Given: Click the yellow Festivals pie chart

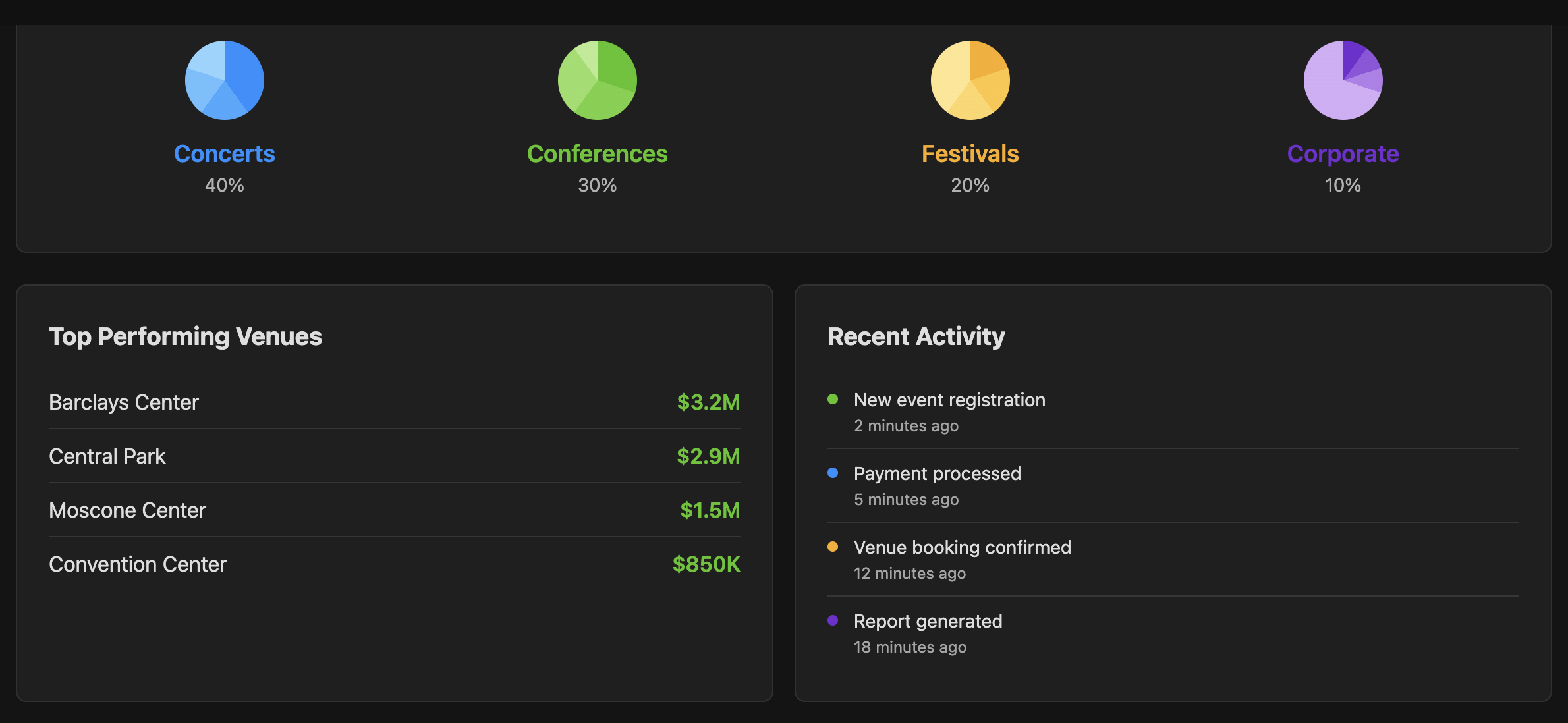Looking at the screenshot, I should tap(970, 80).
